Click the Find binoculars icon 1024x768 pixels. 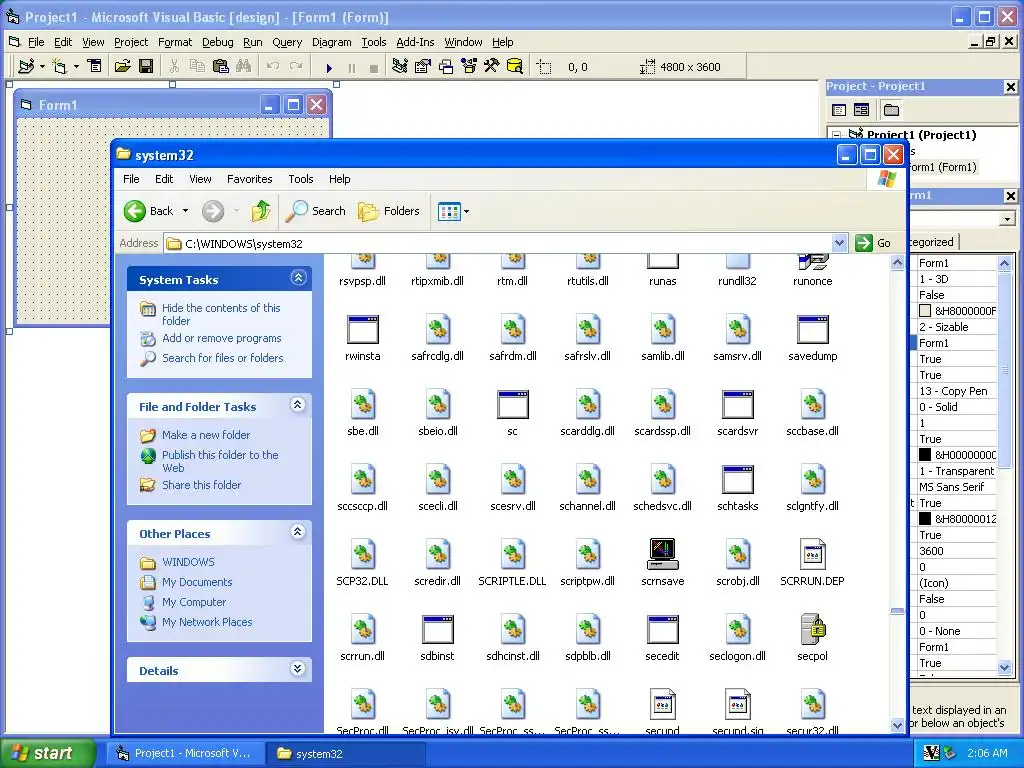[x=244, y=66]
